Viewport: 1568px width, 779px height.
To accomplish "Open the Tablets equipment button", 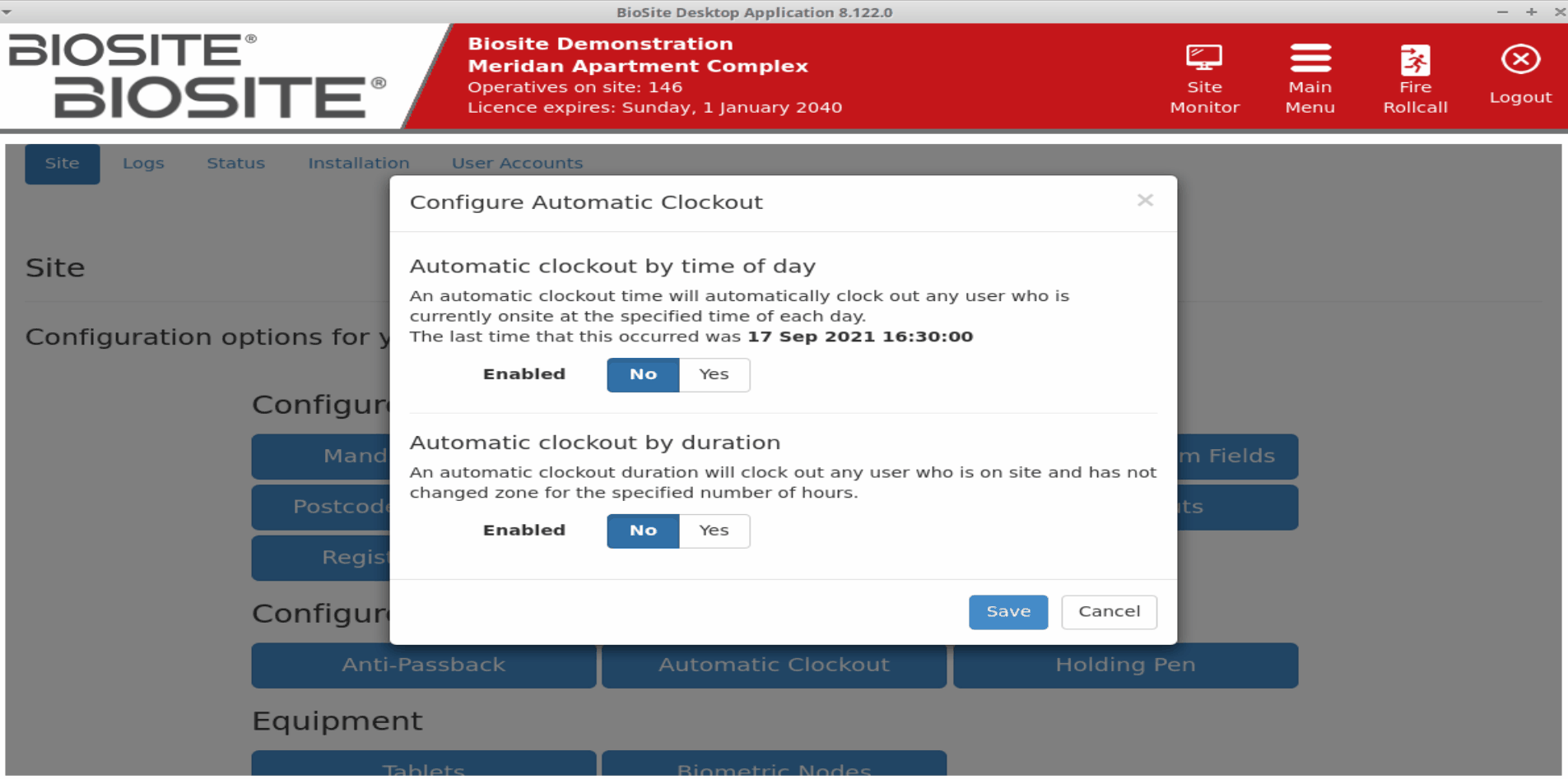I will [424, 763].
